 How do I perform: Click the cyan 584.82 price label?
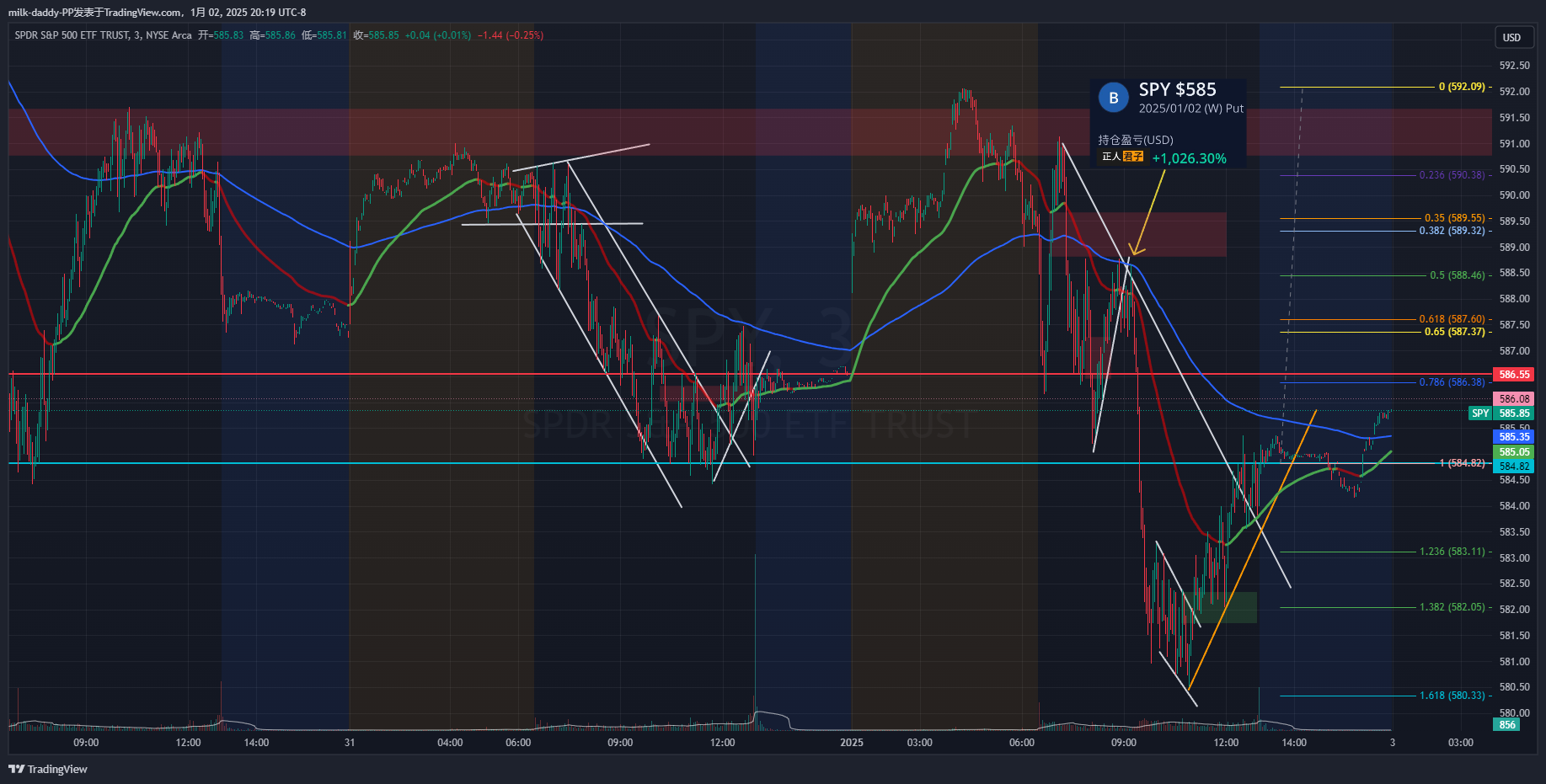click(1514, 467)
